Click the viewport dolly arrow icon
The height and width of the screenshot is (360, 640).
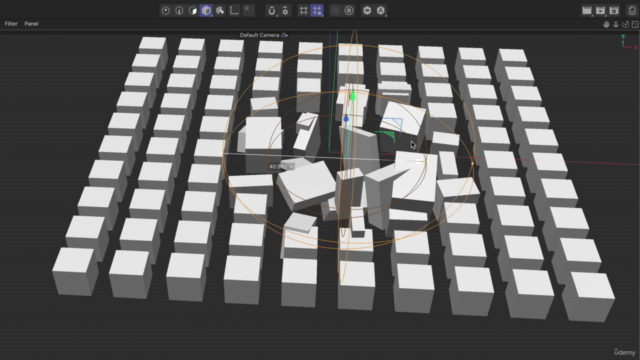[616, 24]
